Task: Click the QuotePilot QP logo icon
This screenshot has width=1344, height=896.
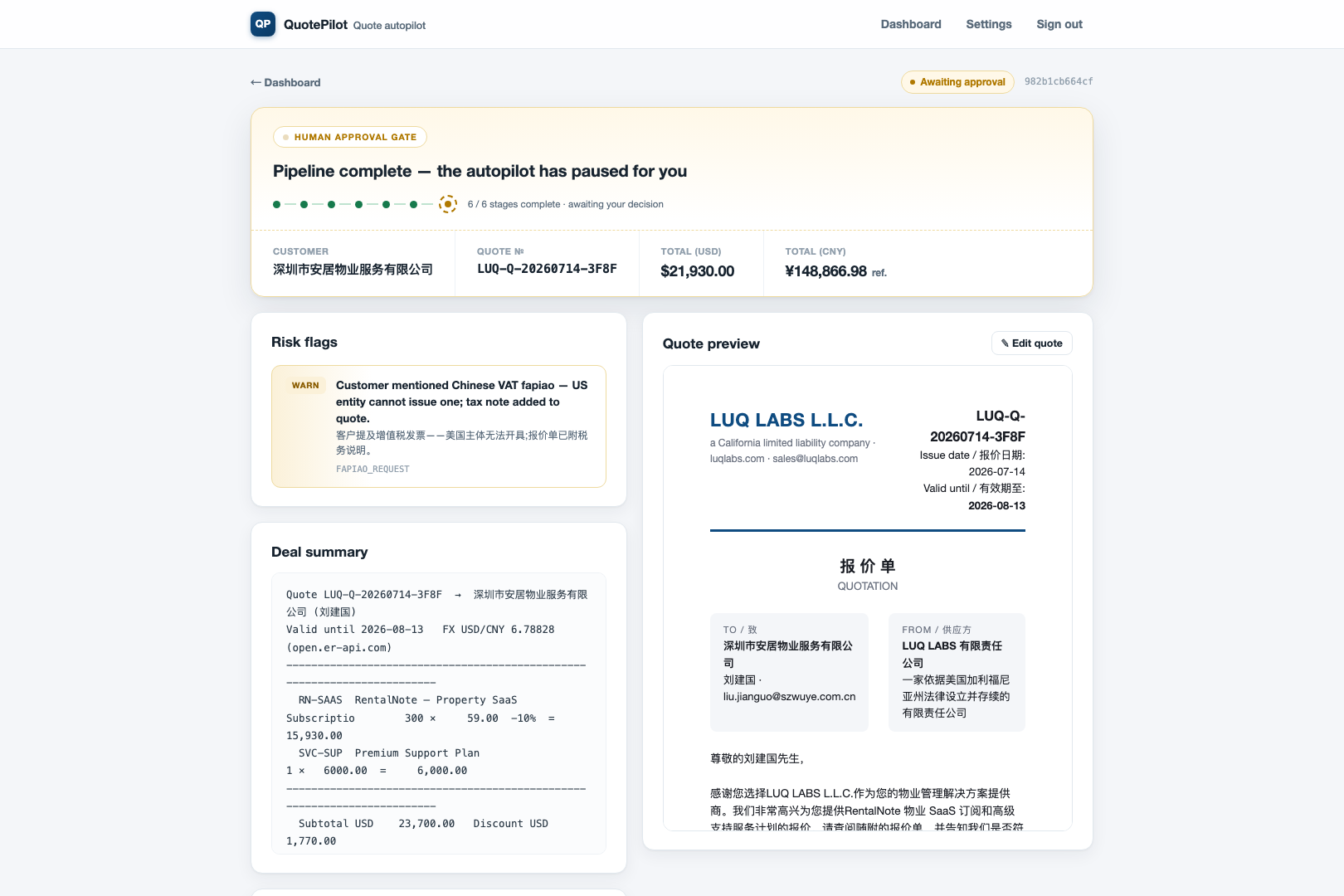Action: point(263,24)
